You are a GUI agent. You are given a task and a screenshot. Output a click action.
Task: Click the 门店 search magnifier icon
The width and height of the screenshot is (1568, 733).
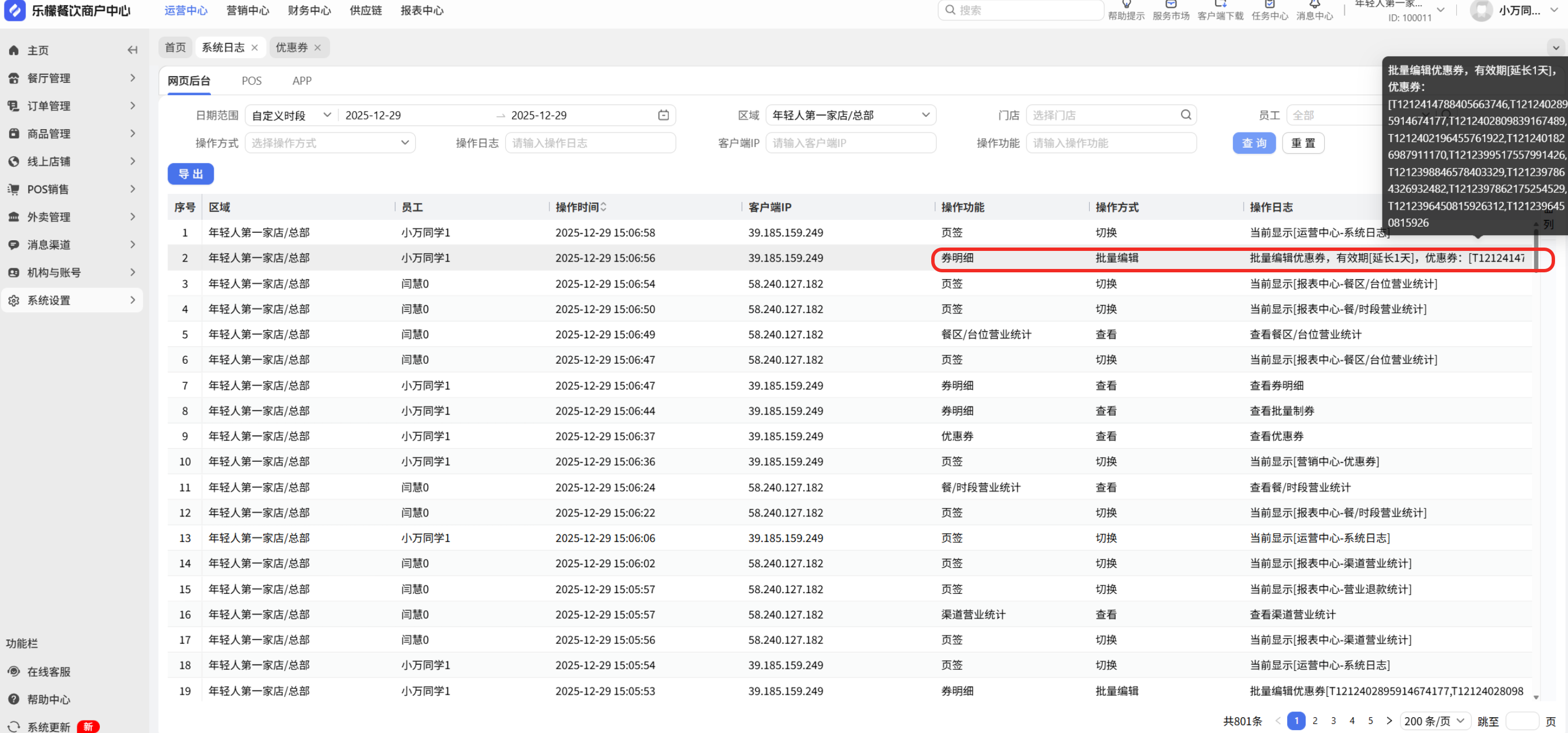pyautogui.click(x=1186, y=114)
